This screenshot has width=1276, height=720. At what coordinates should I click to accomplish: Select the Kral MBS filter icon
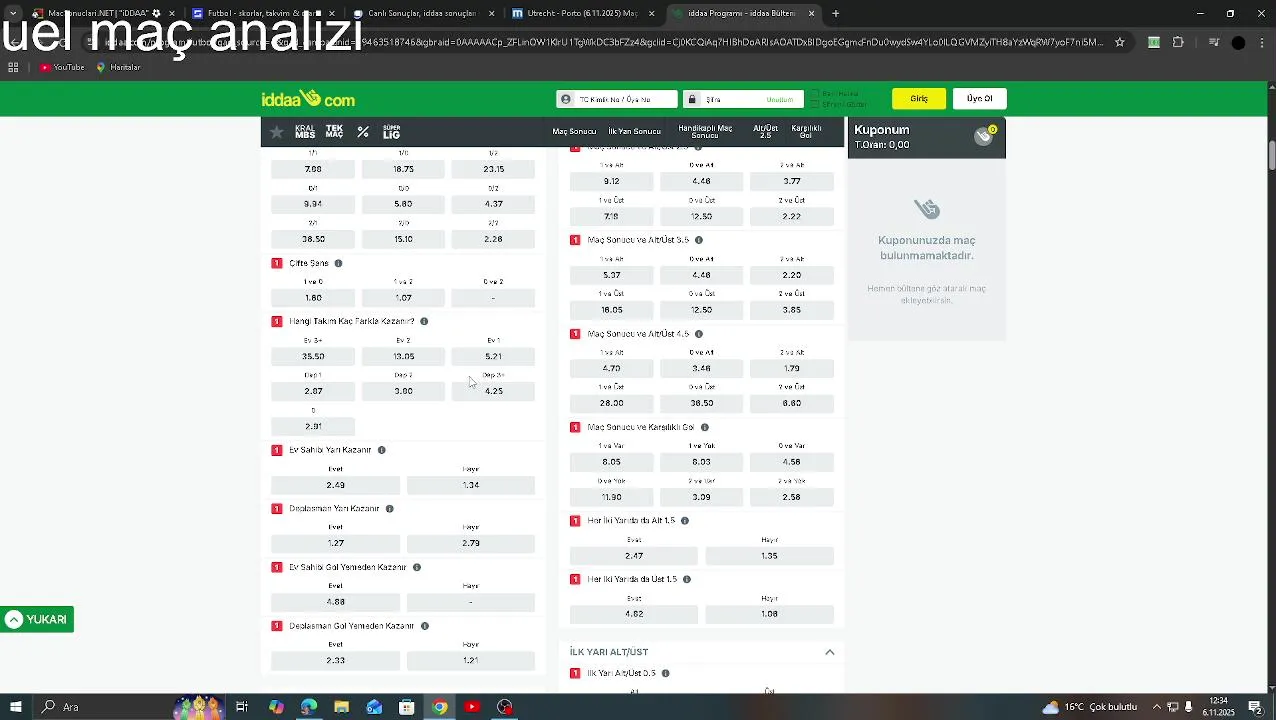305,132
